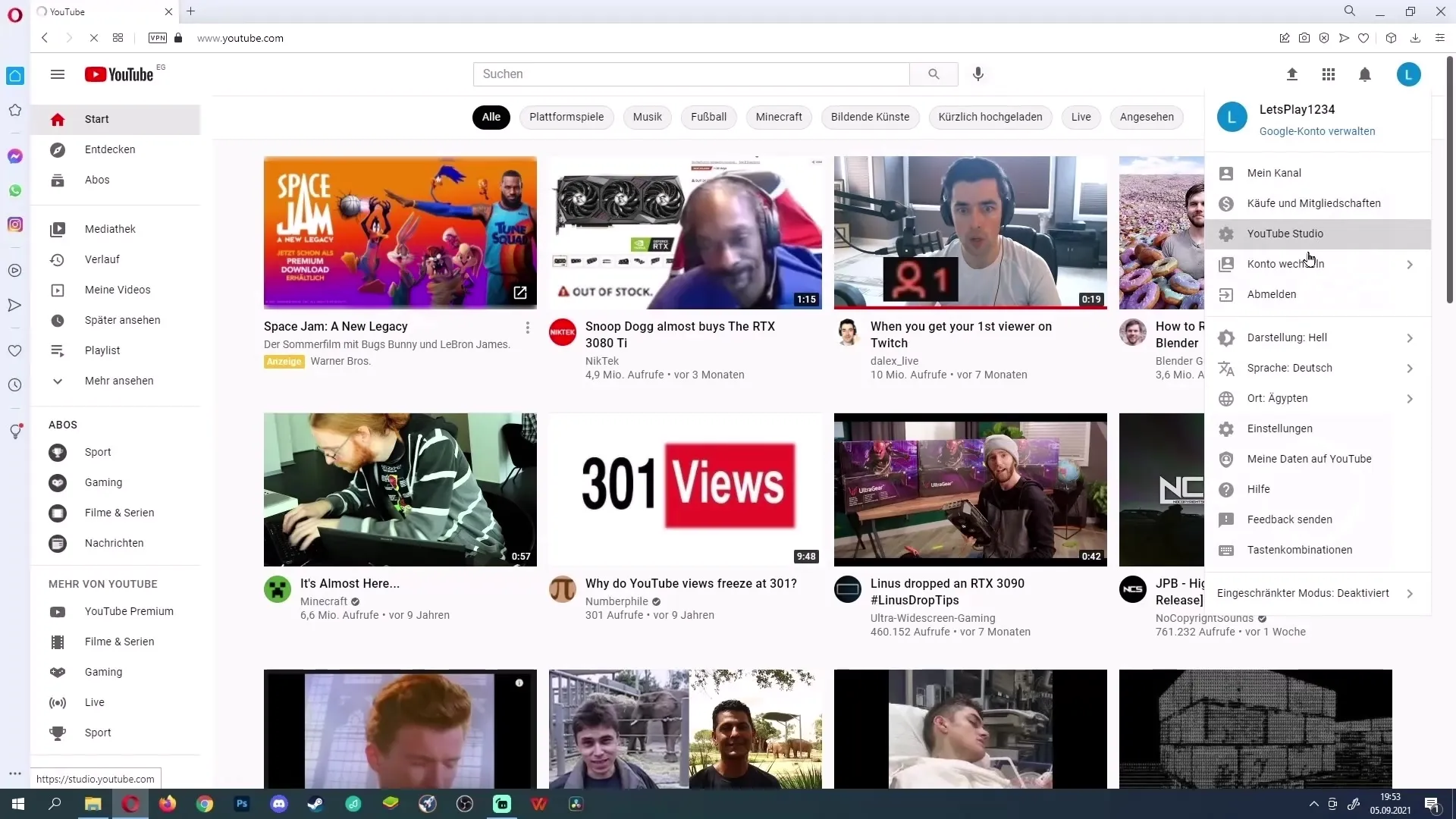Click the Space Jam video thumbnail
Image resolution: width=1456 pixels, height=819 pixels.
(400, 232)
